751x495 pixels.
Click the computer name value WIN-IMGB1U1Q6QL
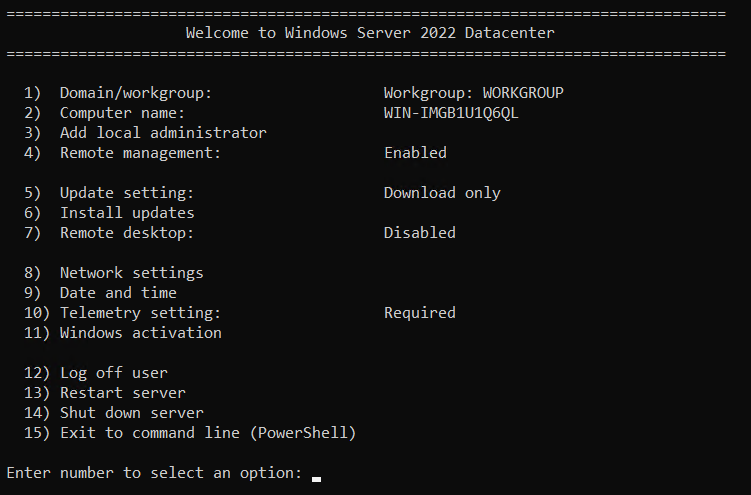tap(451, 113)
